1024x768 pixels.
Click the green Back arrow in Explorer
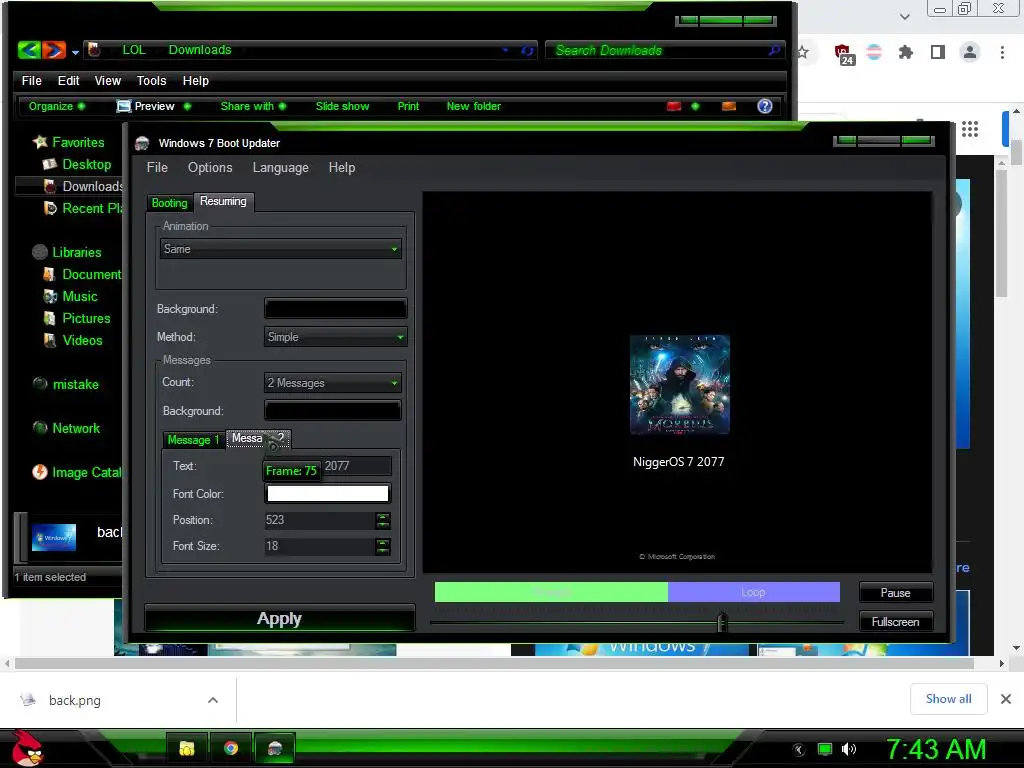coord(29,50)
